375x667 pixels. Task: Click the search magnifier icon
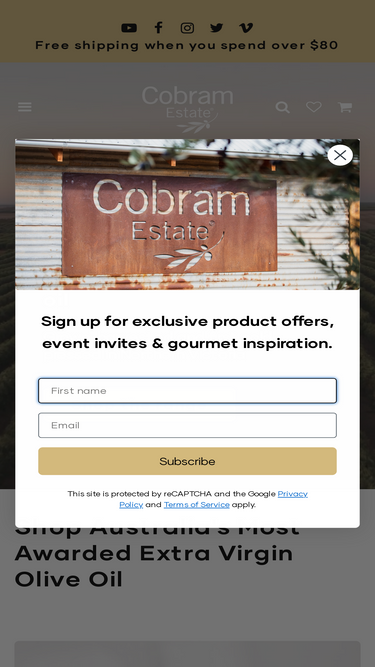283,107
